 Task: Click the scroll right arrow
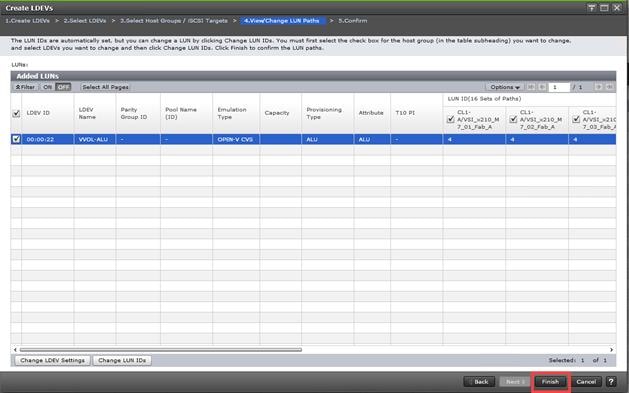click(x=611, y=350)
